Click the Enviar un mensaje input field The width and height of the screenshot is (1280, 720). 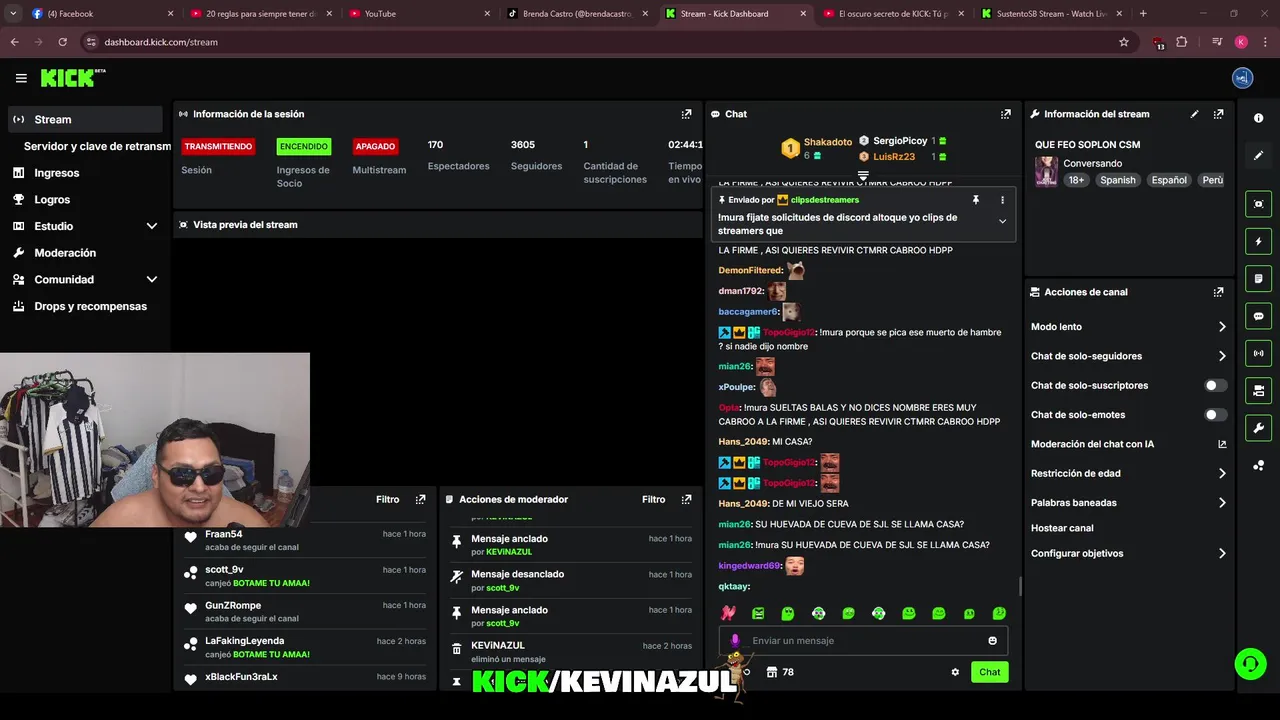click(863, 641)
